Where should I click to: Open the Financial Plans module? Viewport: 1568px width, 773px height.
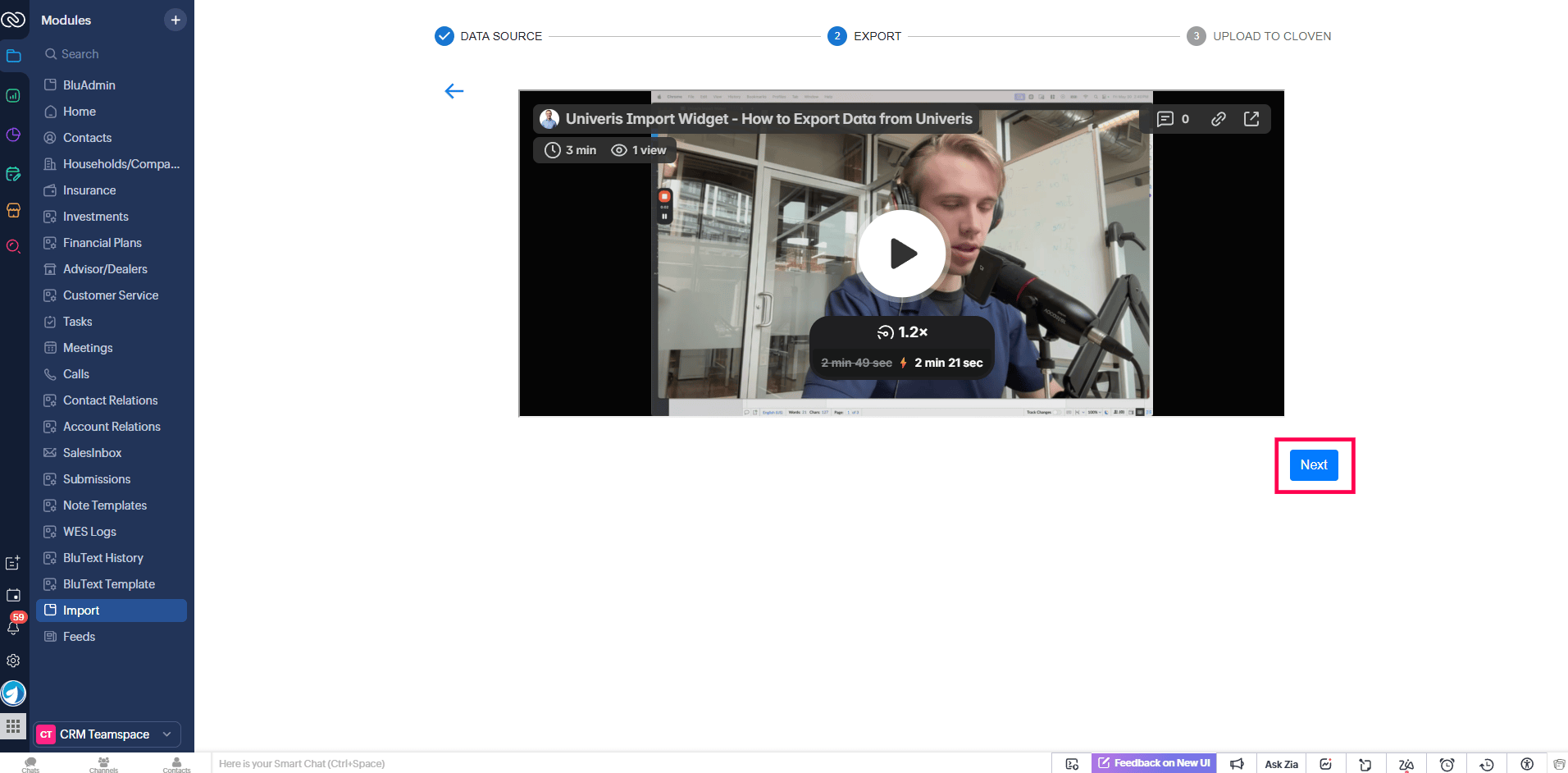point(112,243)
